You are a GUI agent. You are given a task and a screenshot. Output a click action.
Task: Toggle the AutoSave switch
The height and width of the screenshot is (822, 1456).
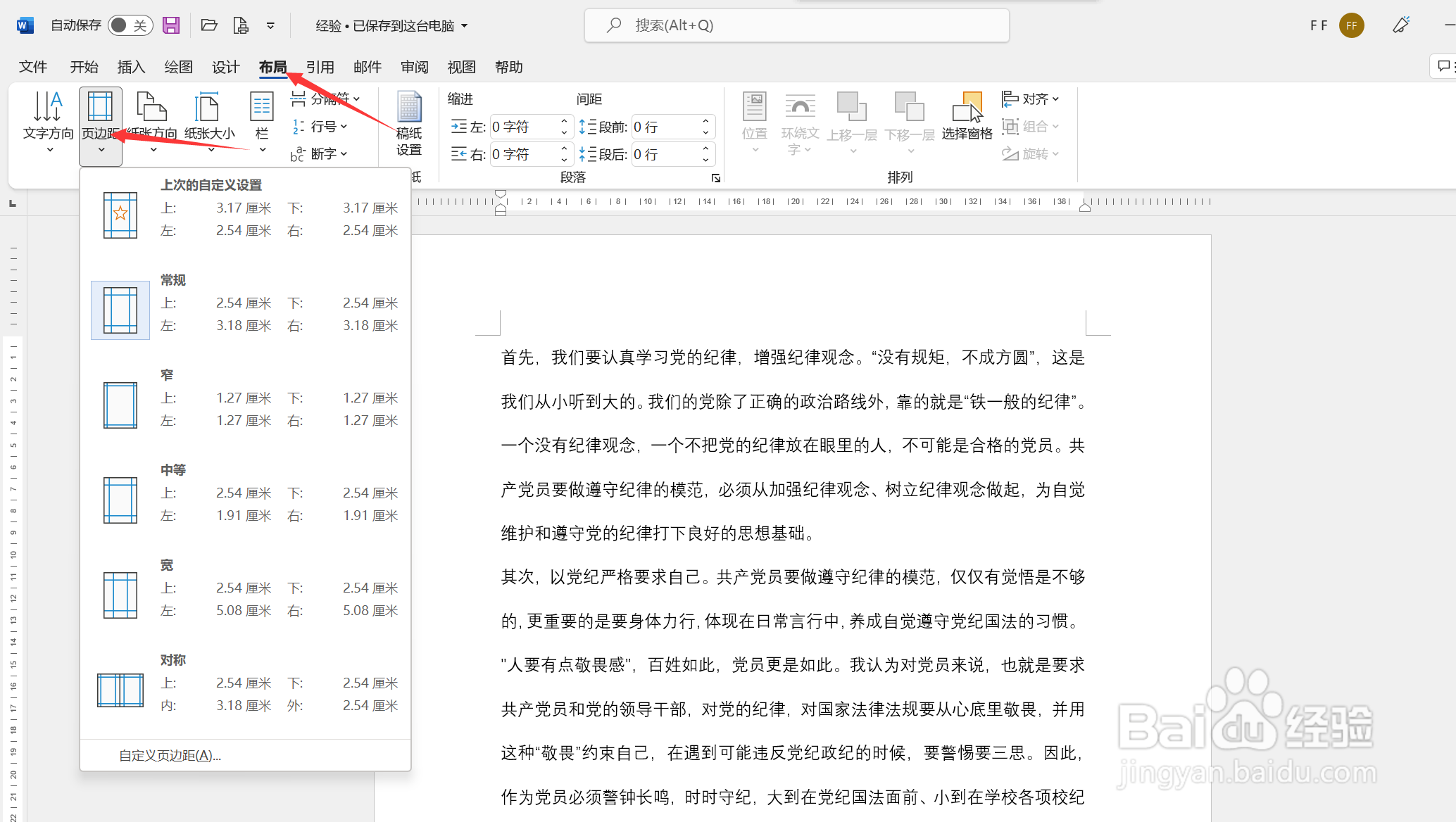point(130,25)
